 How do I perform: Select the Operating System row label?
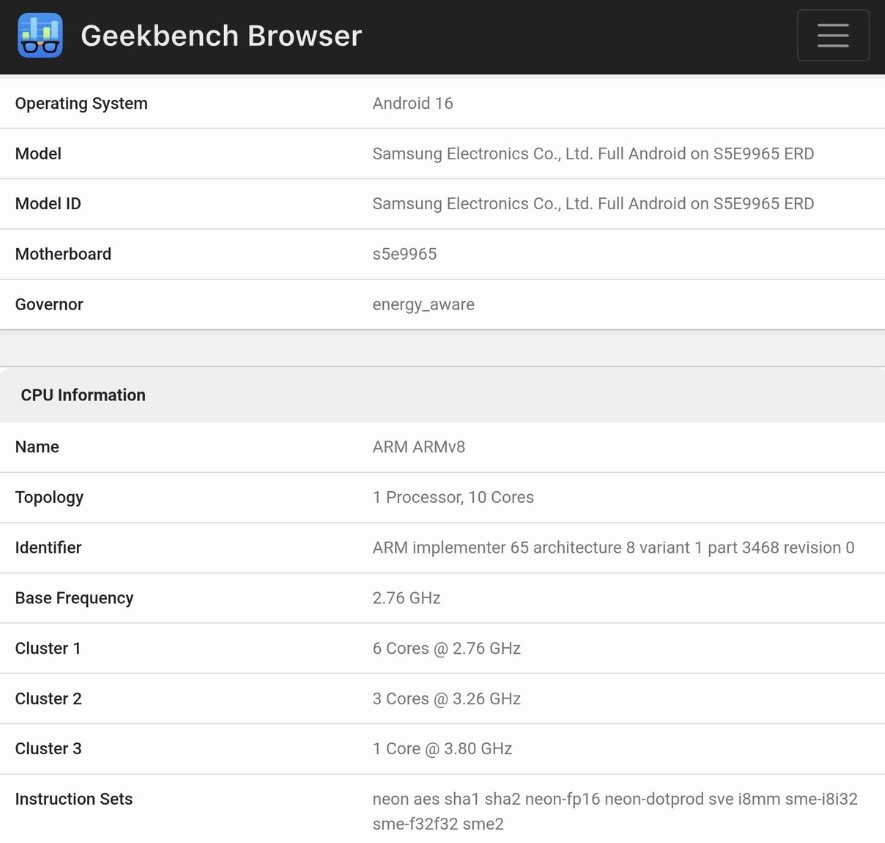[x=81, y=104]
